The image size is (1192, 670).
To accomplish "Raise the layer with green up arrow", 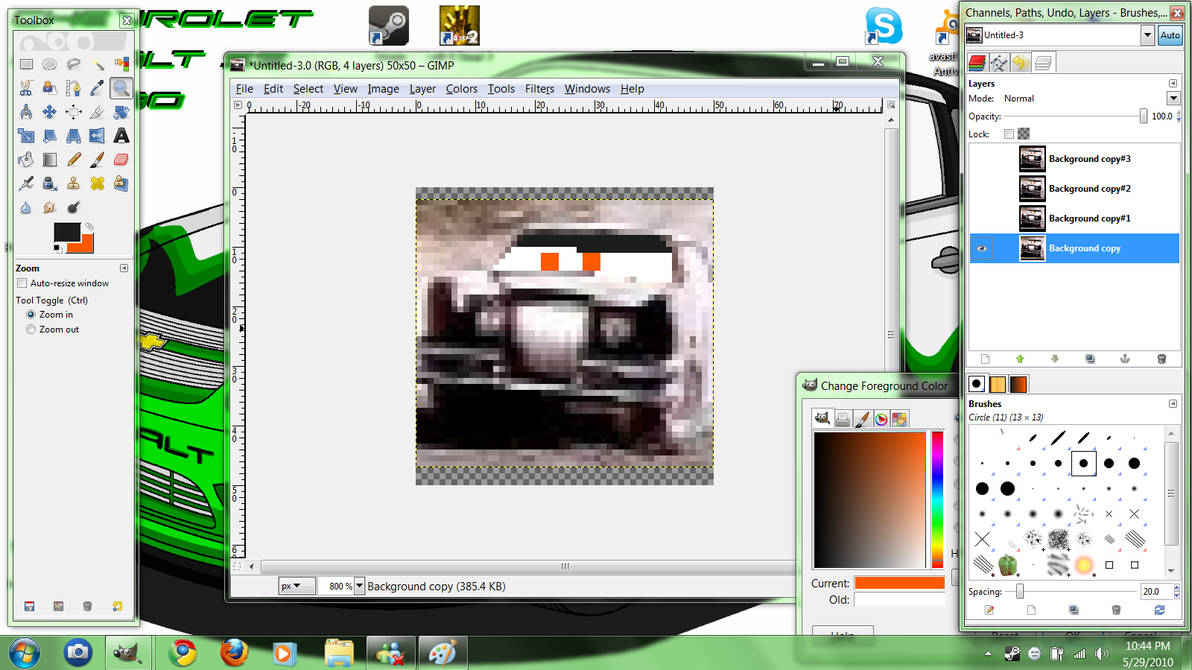I will 1020,359.
